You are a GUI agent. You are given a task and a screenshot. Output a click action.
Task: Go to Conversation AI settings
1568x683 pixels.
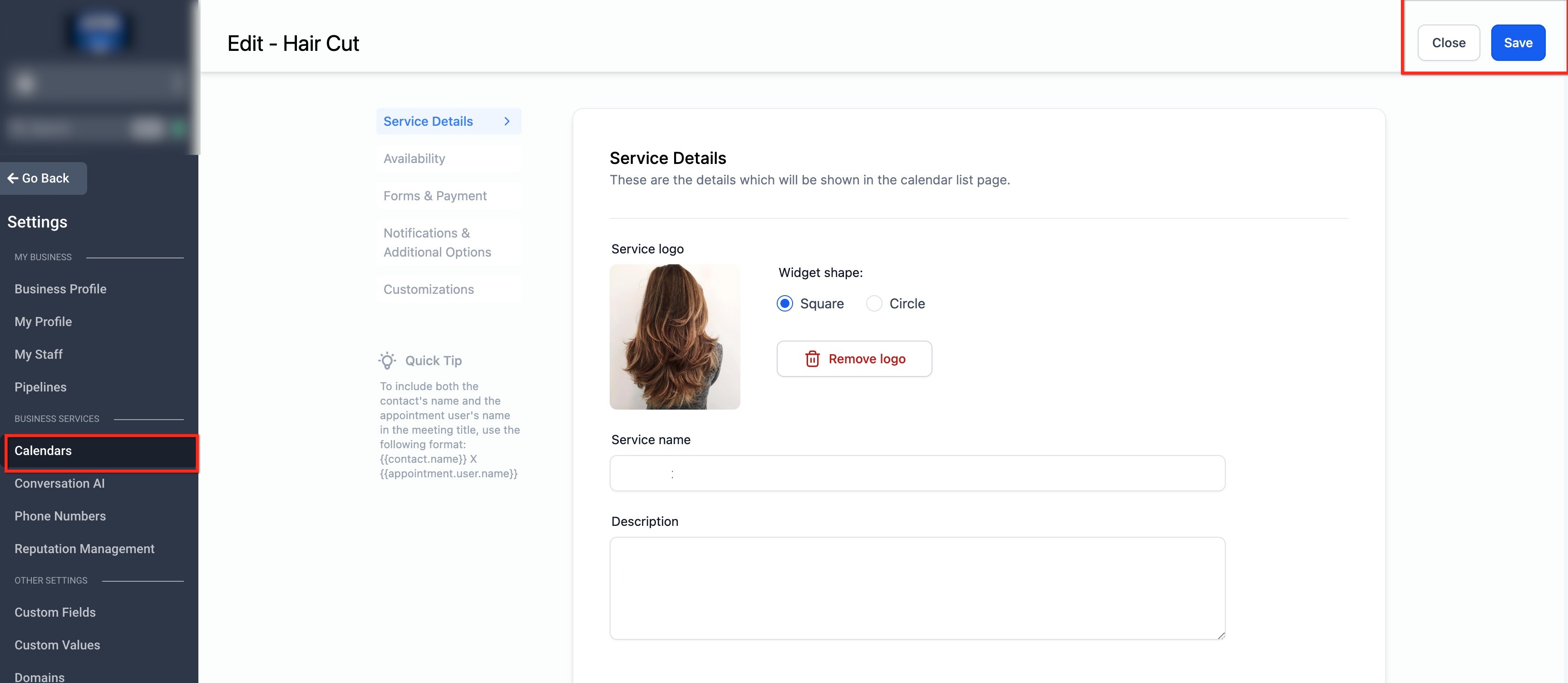(x=59, y=483)
